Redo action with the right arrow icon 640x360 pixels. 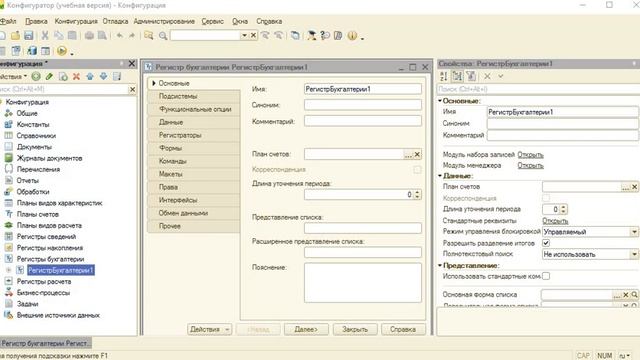coord(132,36)
